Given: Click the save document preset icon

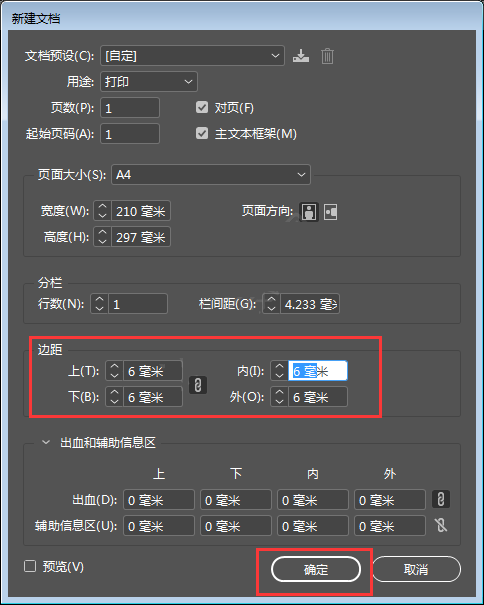Looking at the screenshot, I should coord(301,56).
